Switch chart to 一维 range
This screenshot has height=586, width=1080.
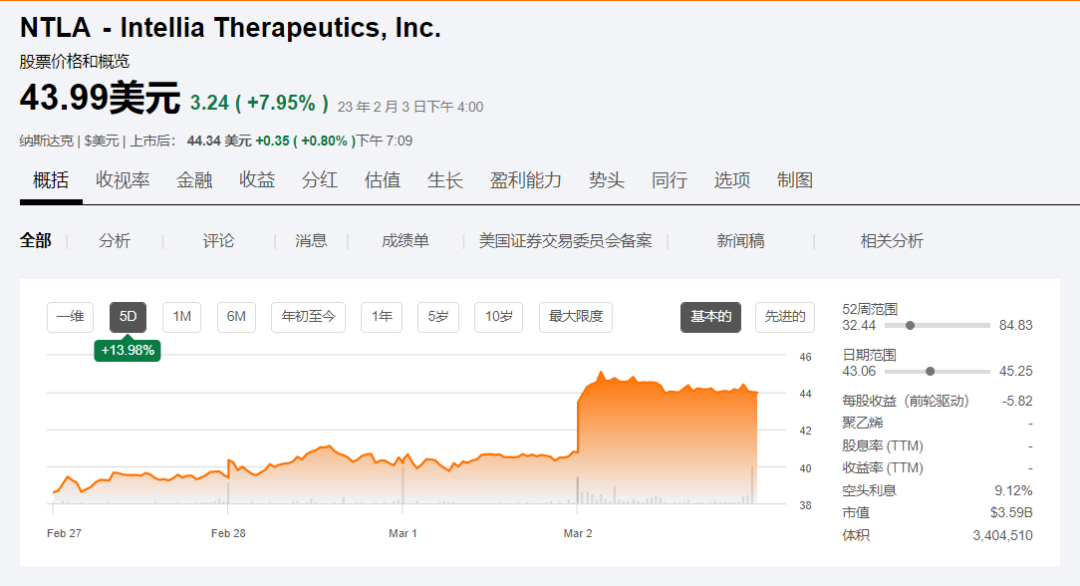tap(70, 317)
